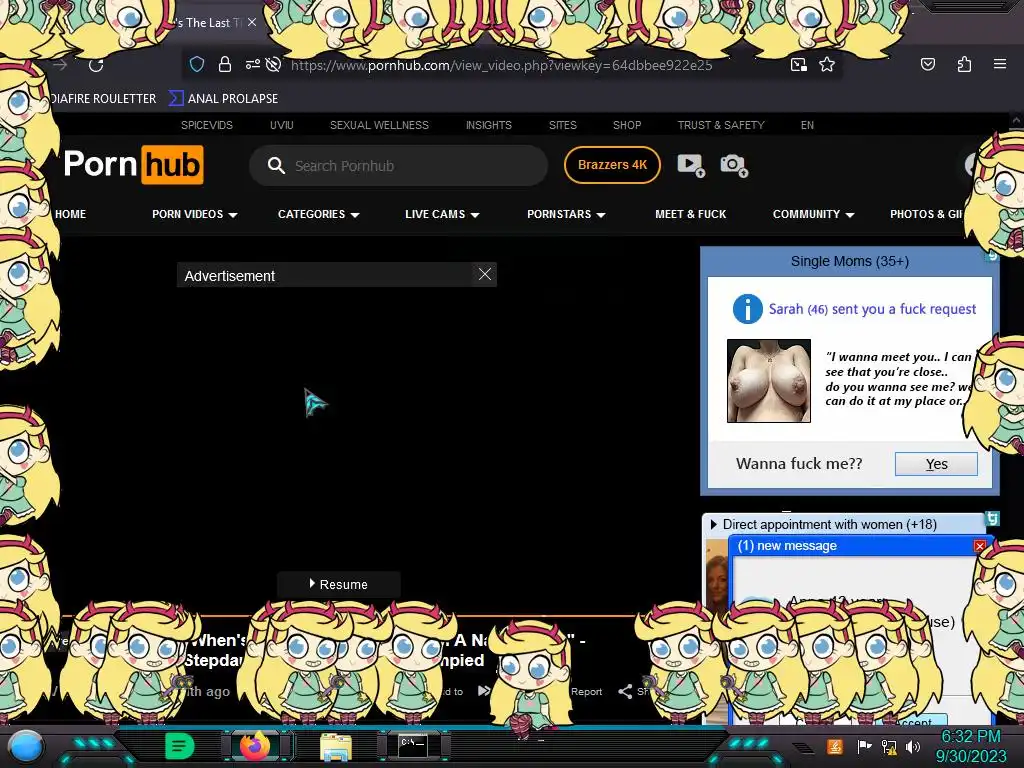Close the Advertisement overlay with X

tap(485, 274)
